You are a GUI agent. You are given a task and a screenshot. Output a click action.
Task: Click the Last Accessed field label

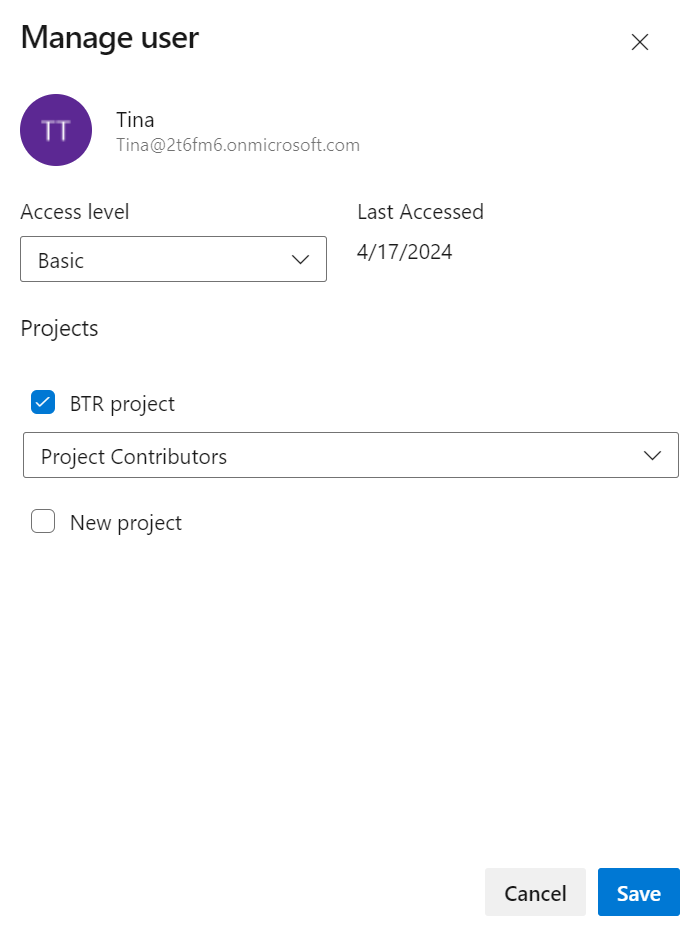[420, 212]
